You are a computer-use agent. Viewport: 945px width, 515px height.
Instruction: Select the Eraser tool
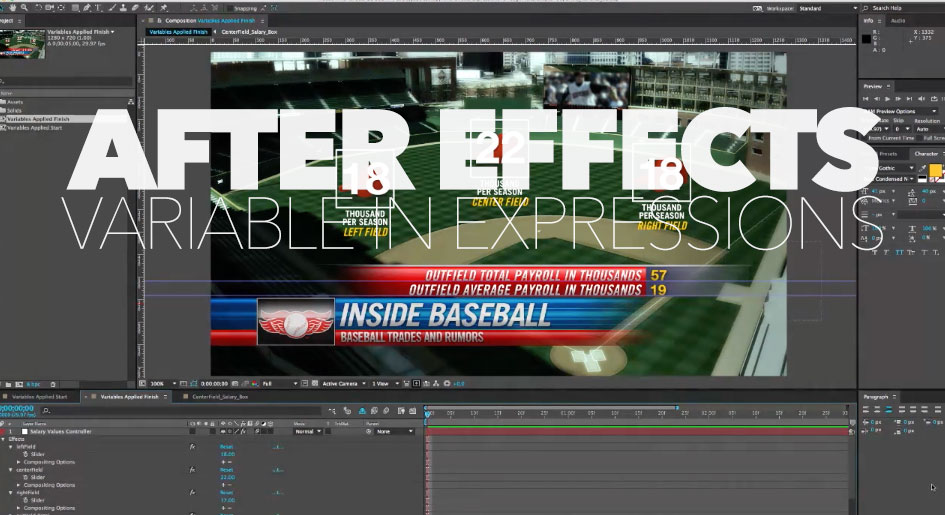coord(135,8)
